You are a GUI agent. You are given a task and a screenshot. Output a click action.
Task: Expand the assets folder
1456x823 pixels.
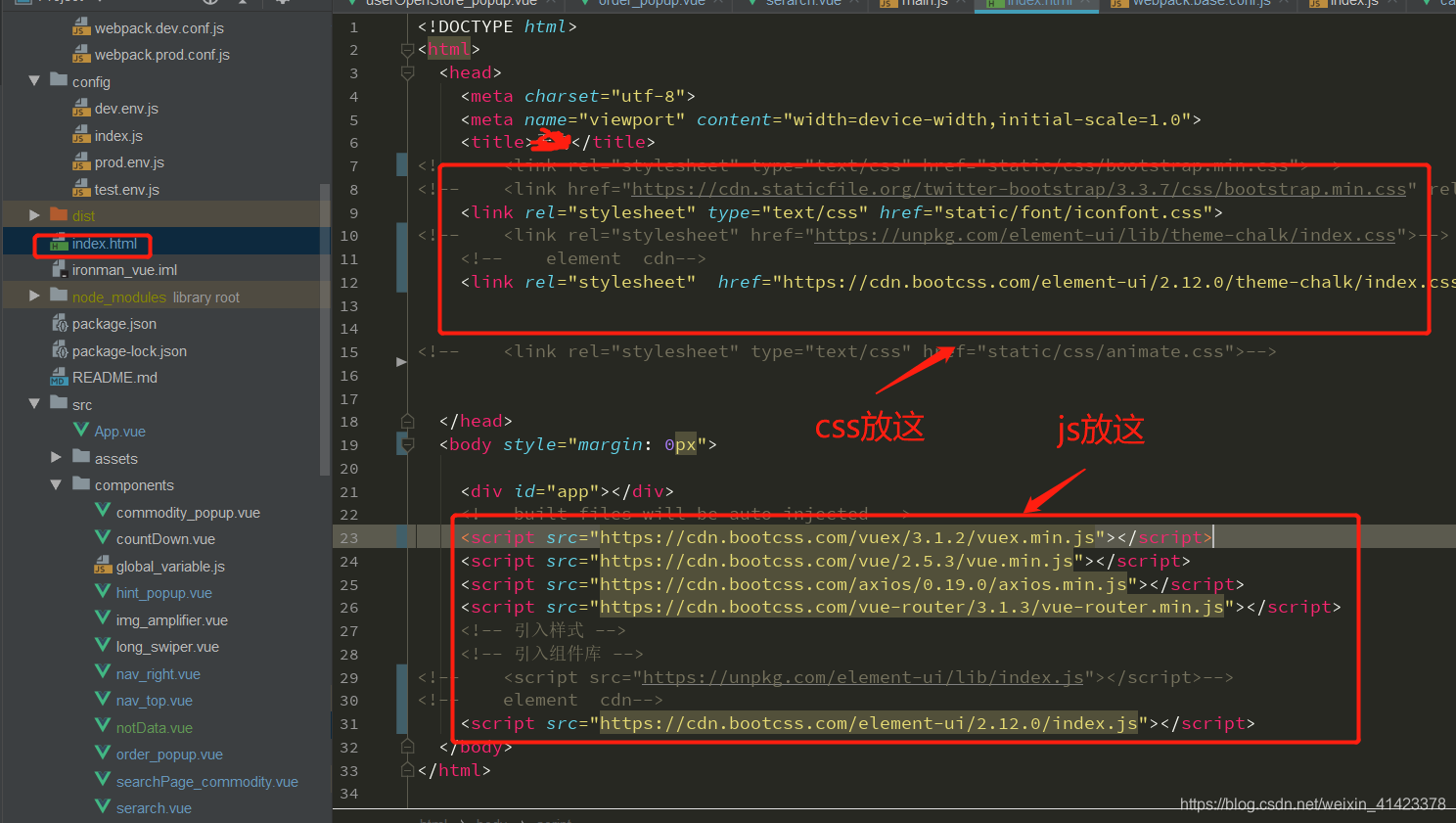(56, 457)
